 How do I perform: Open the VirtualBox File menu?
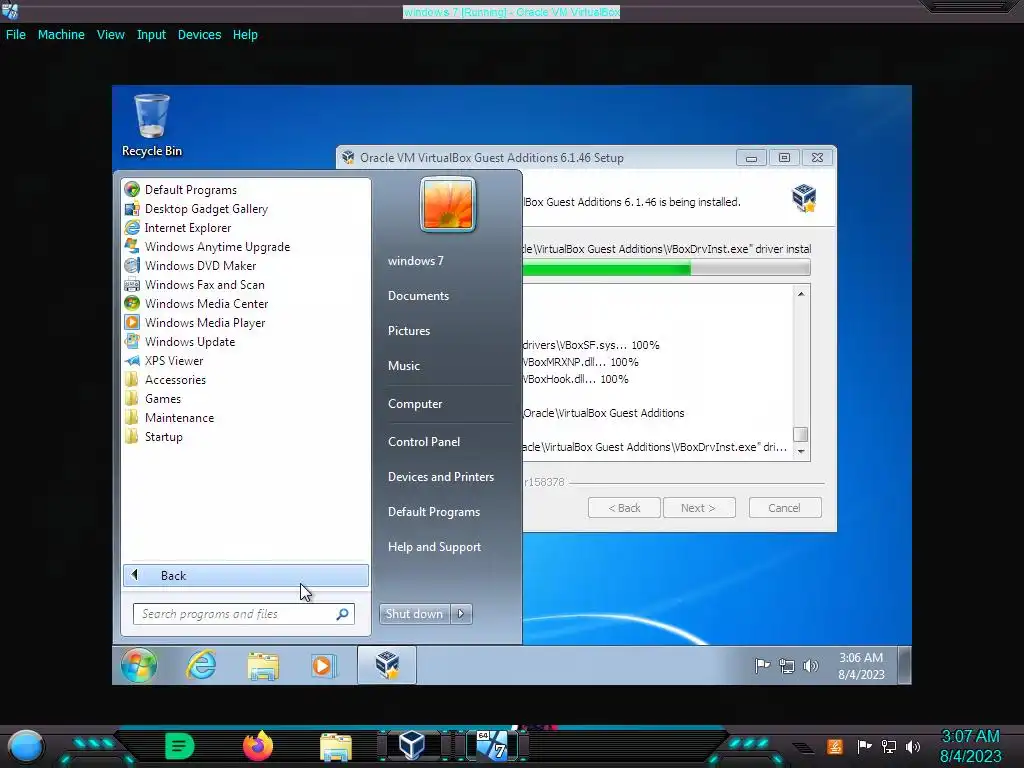click(16, 35)
